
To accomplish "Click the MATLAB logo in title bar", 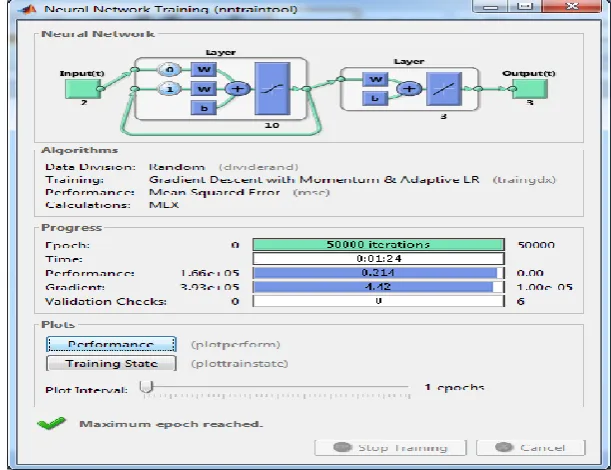I will (x=27, y=8).
